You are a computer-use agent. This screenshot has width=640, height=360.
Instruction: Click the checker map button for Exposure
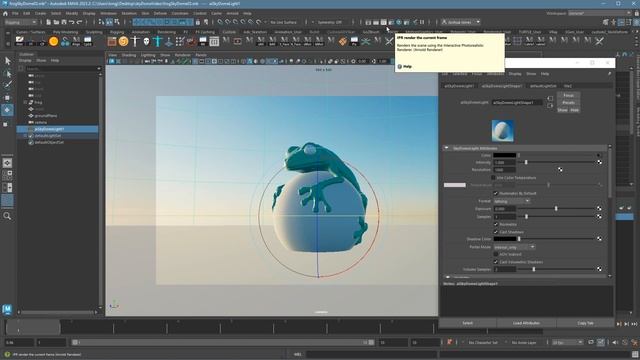[x=599, y=209]
